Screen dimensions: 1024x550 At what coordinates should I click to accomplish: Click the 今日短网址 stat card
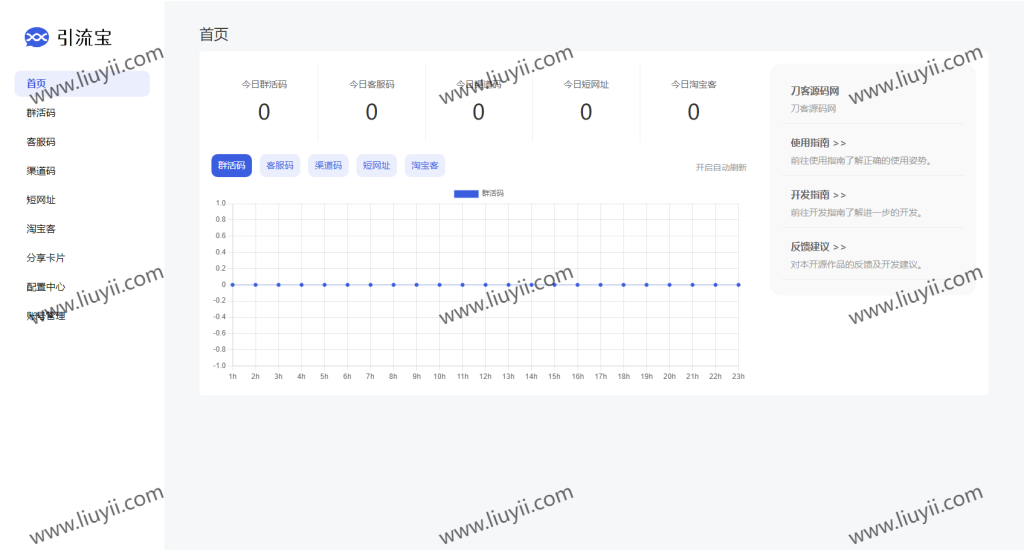[x=586, y=101]
